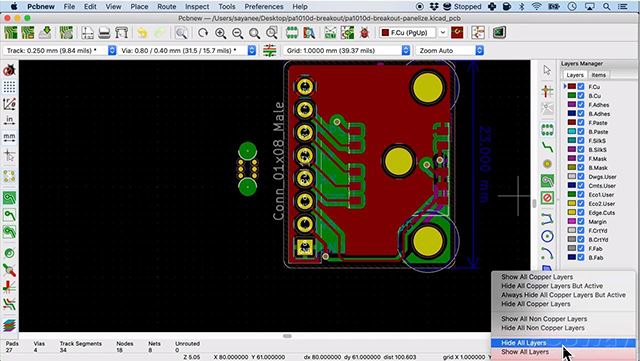Switch to the Items tab
640x361 pixels.
tap(599, 75)
